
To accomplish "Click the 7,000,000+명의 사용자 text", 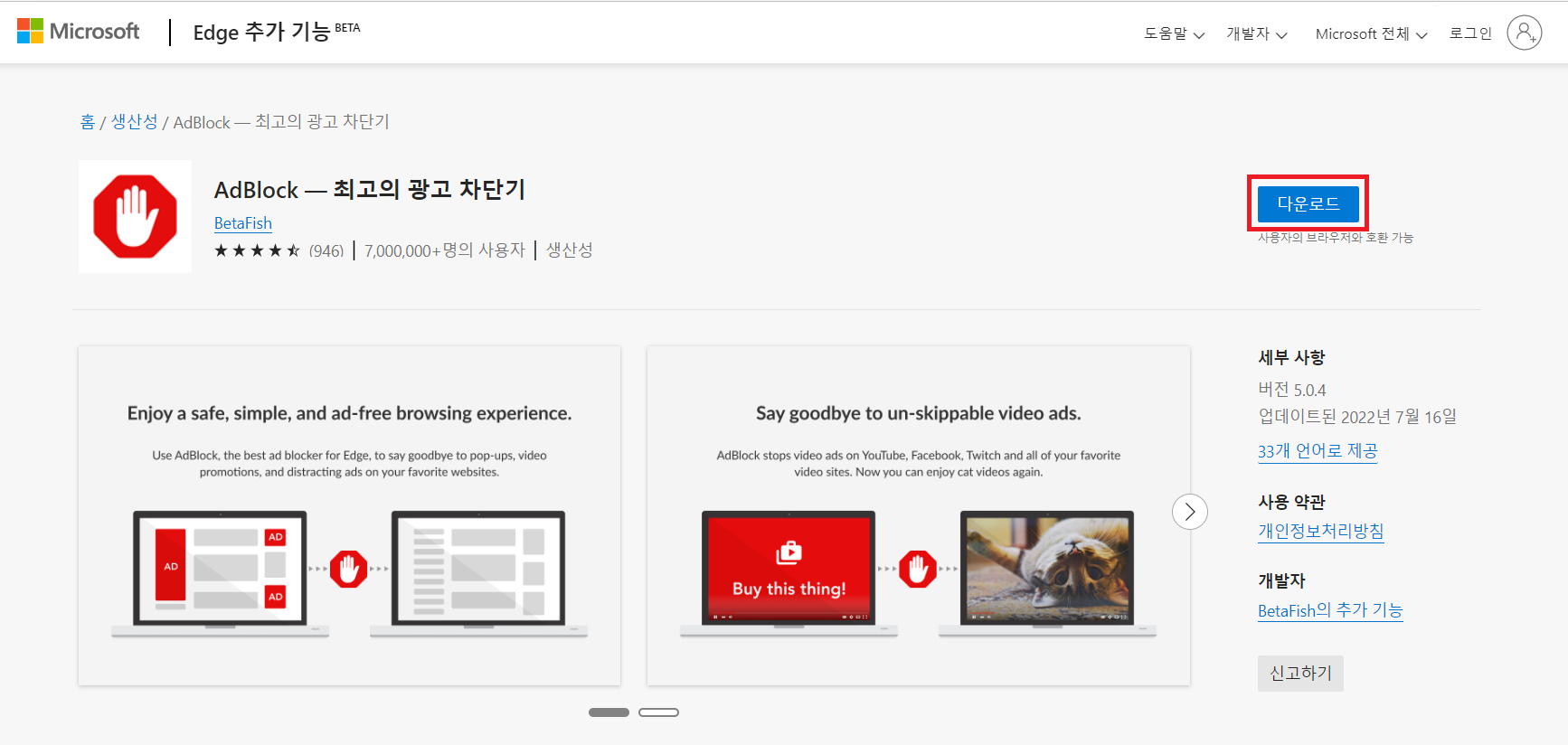I will [445, 250].
